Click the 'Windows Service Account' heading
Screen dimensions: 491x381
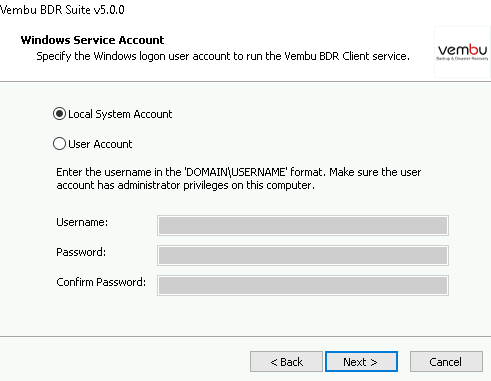(92, 40)
